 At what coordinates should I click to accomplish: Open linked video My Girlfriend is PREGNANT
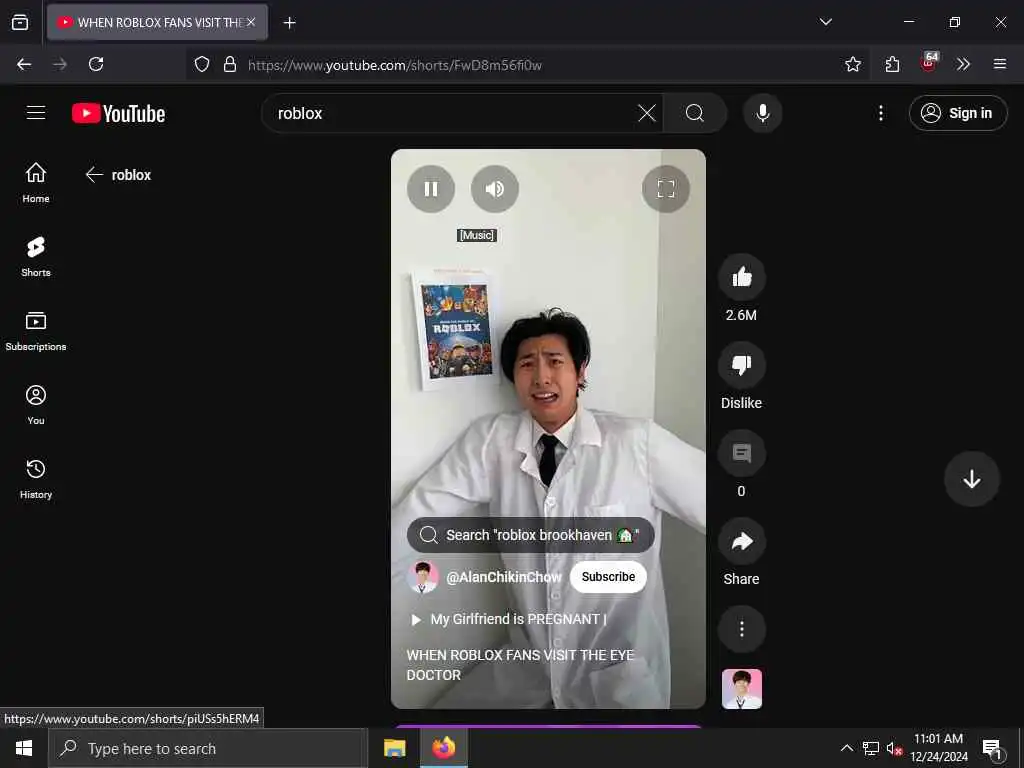coord(508,619)
